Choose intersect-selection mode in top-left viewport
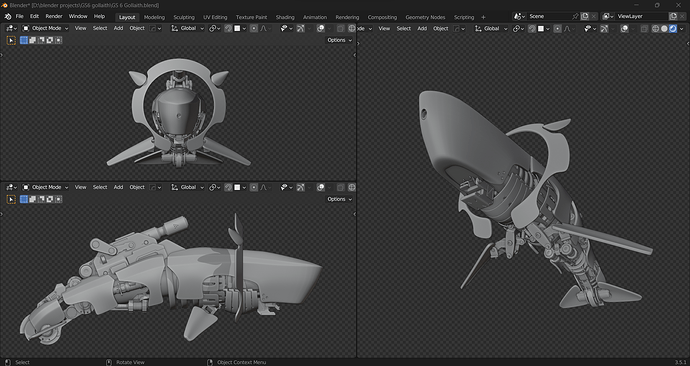Image resolution: width=690 pixels, height=366 pixels. point(58,40)
